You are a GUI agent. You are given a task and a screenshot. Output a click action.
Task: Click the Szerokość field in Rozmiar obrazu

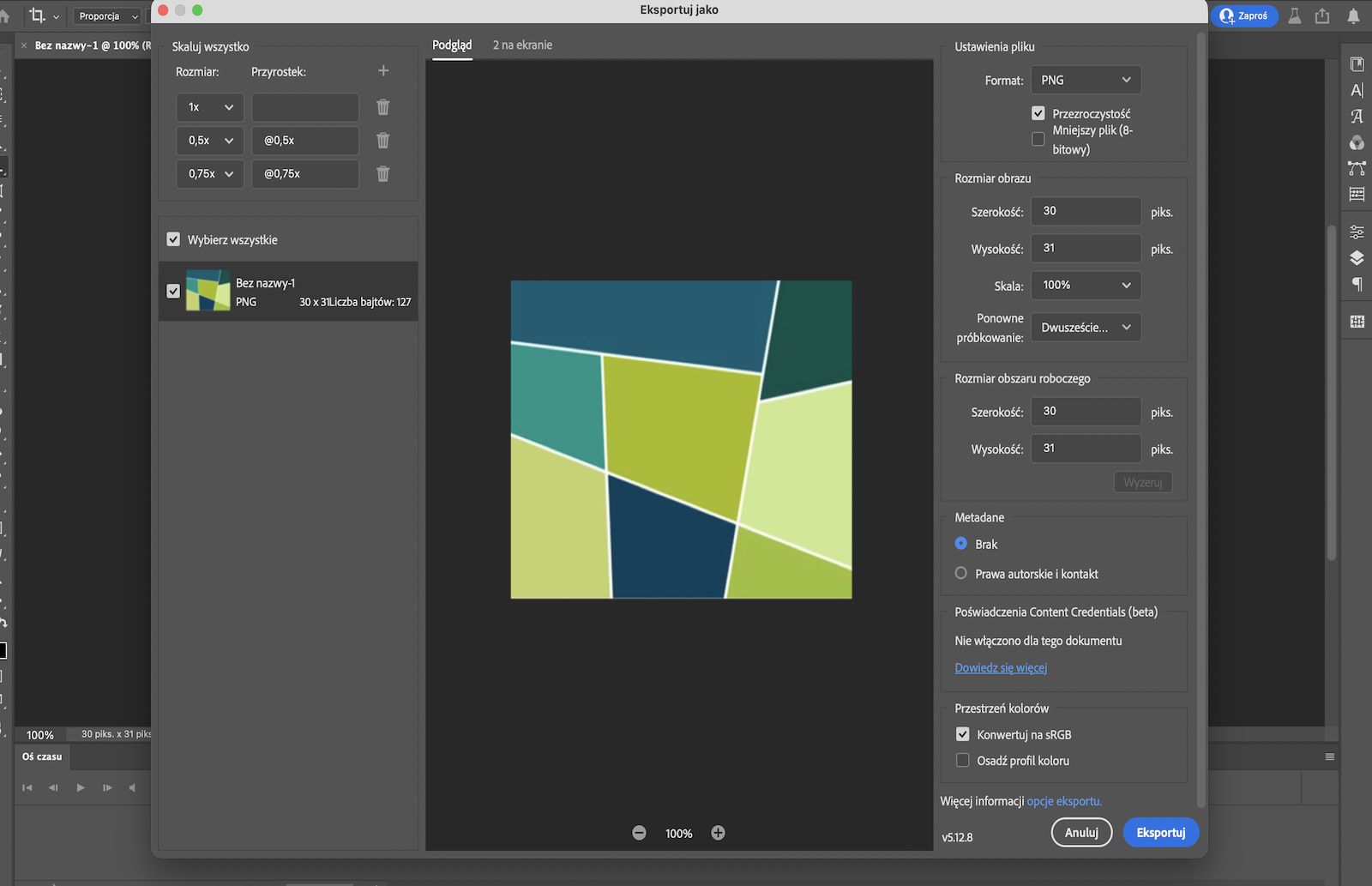[1086, 211]
